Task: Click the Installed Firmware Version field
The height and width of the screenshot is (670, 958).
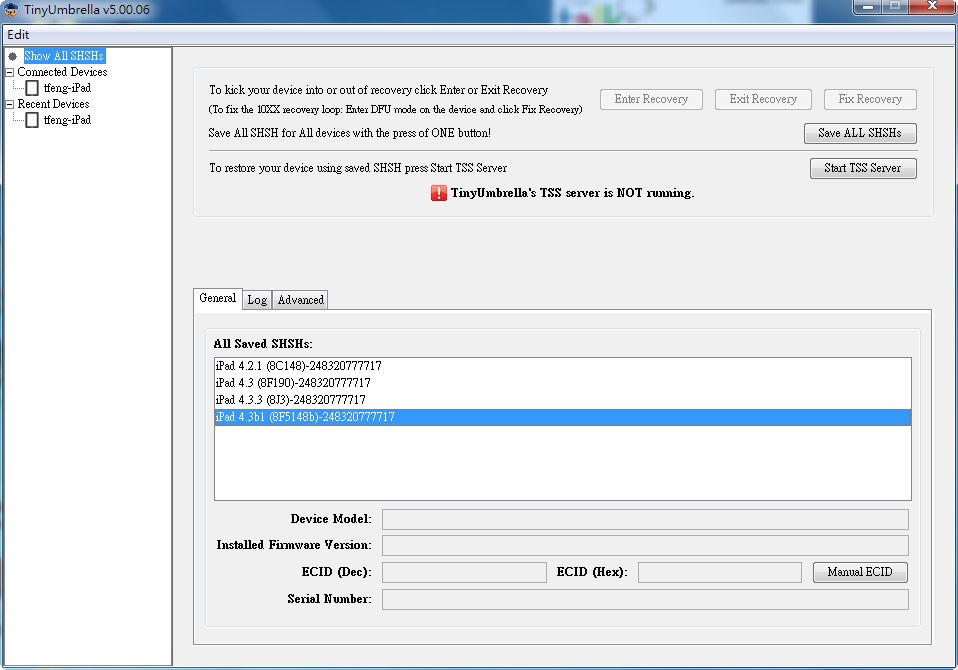Action: click(645, 545)
